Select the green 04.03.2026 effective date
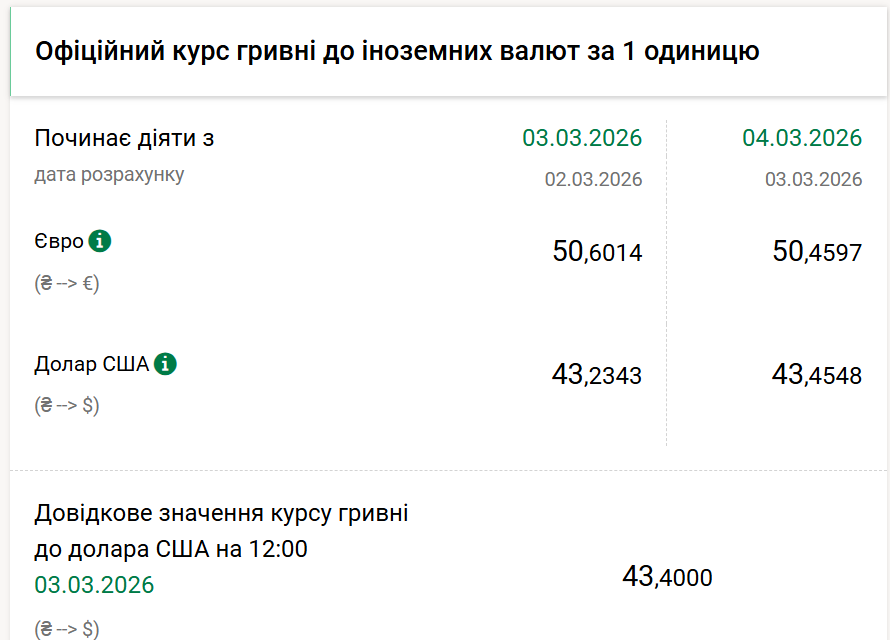890x640 pixels. point(801,138)
